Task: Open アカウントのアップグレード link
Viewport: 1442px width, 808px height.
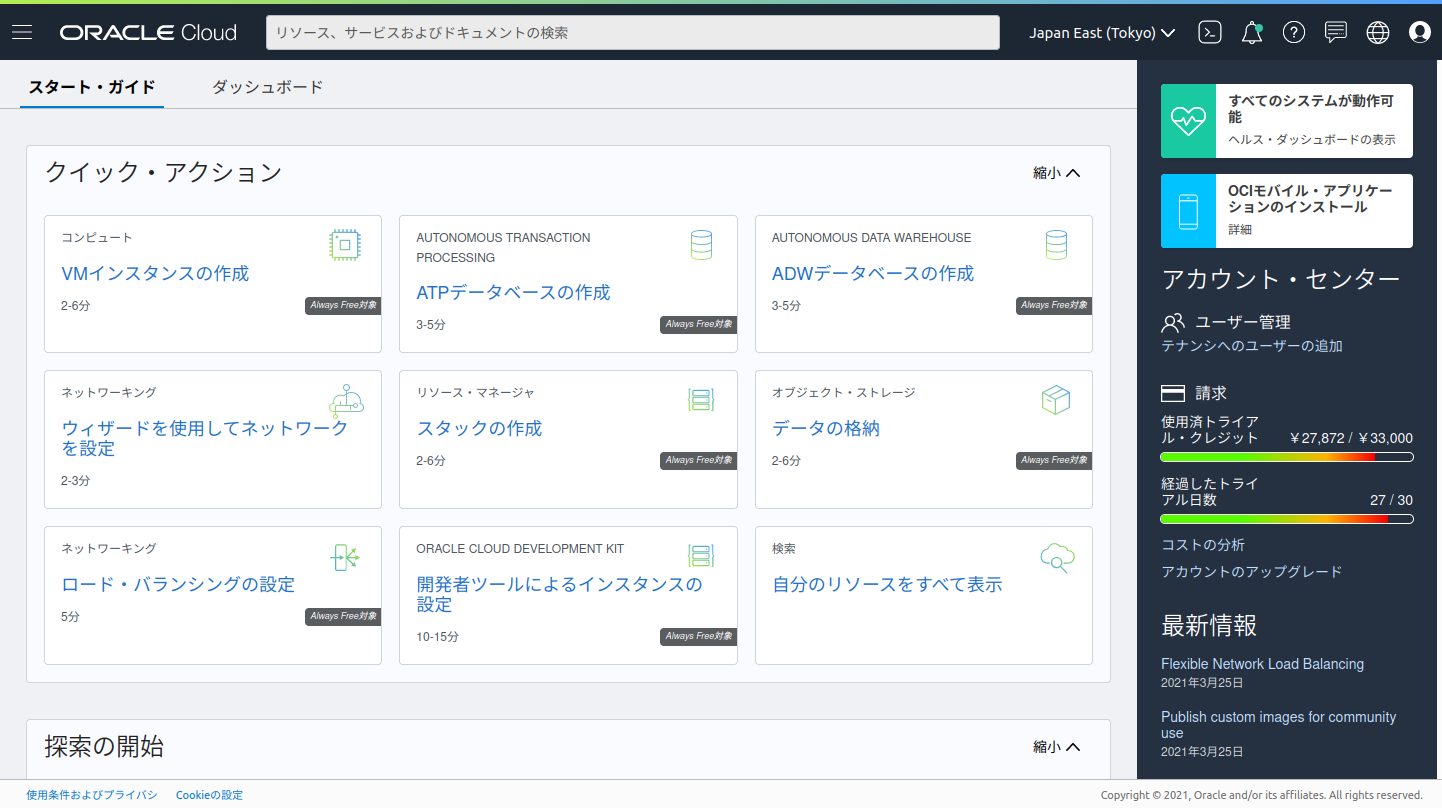Action: [1252, 572]
